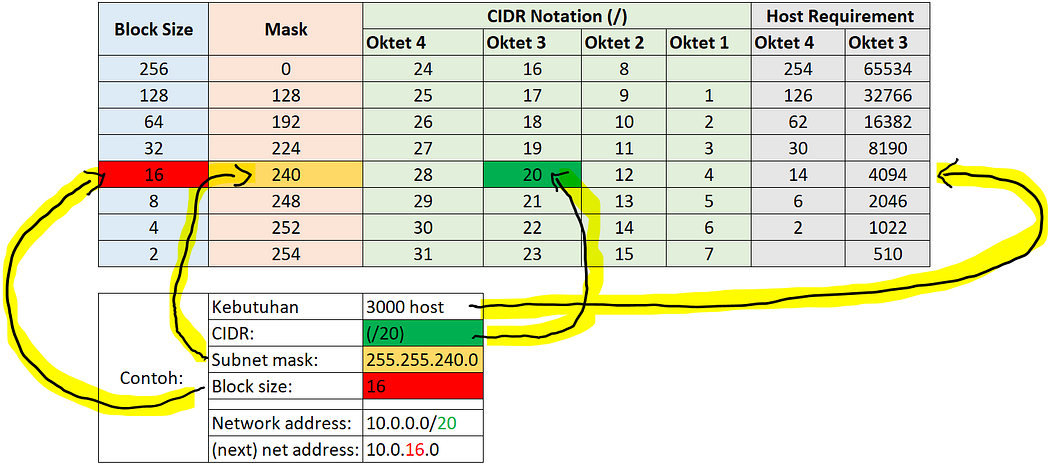Click CIDR cell 31

[423, 253]
